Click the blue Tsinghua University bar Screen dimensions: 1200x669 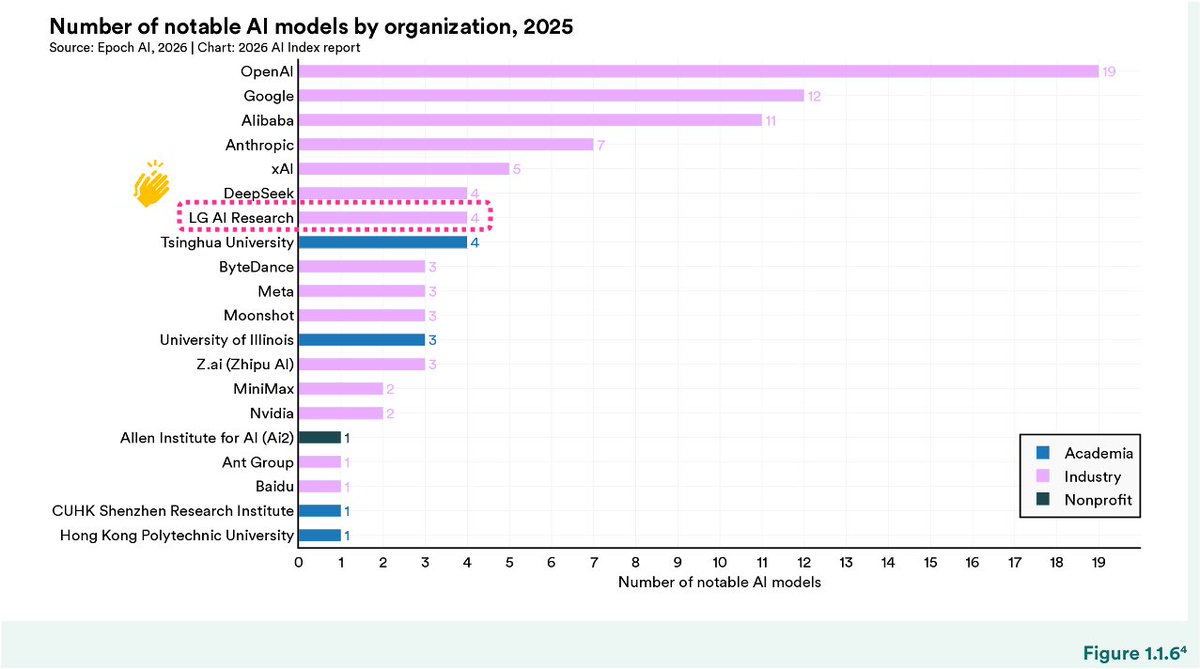coord(383,242)
